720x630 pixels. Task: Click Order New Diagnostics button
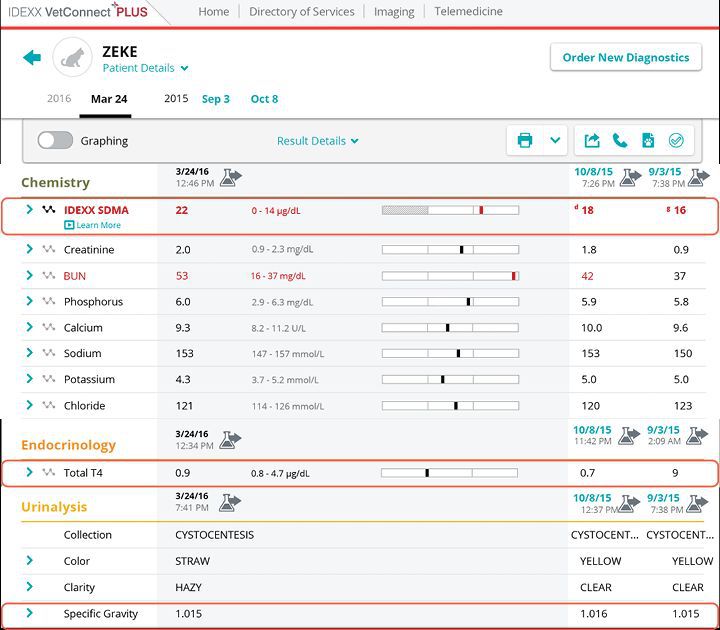(625, 58)
